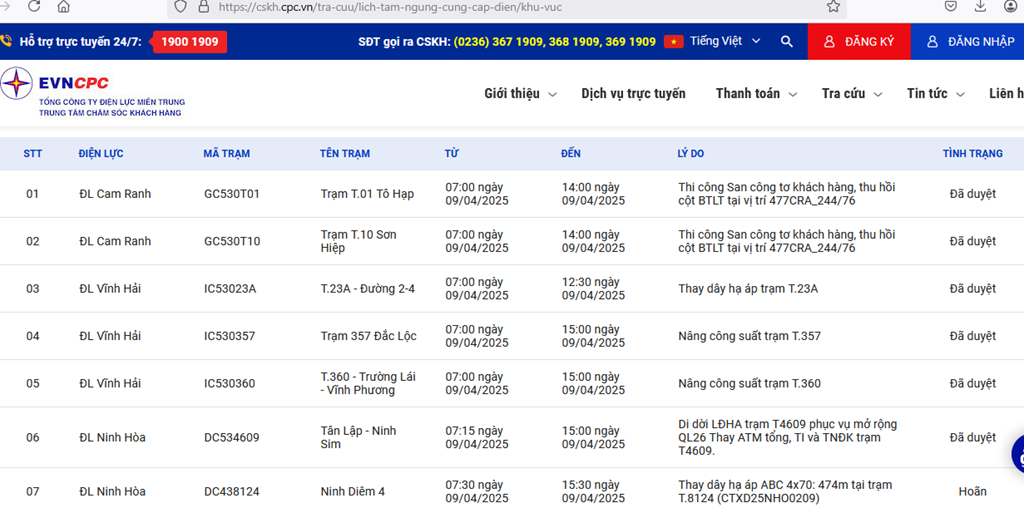Open the Tin tức menu

click(934, 94)
